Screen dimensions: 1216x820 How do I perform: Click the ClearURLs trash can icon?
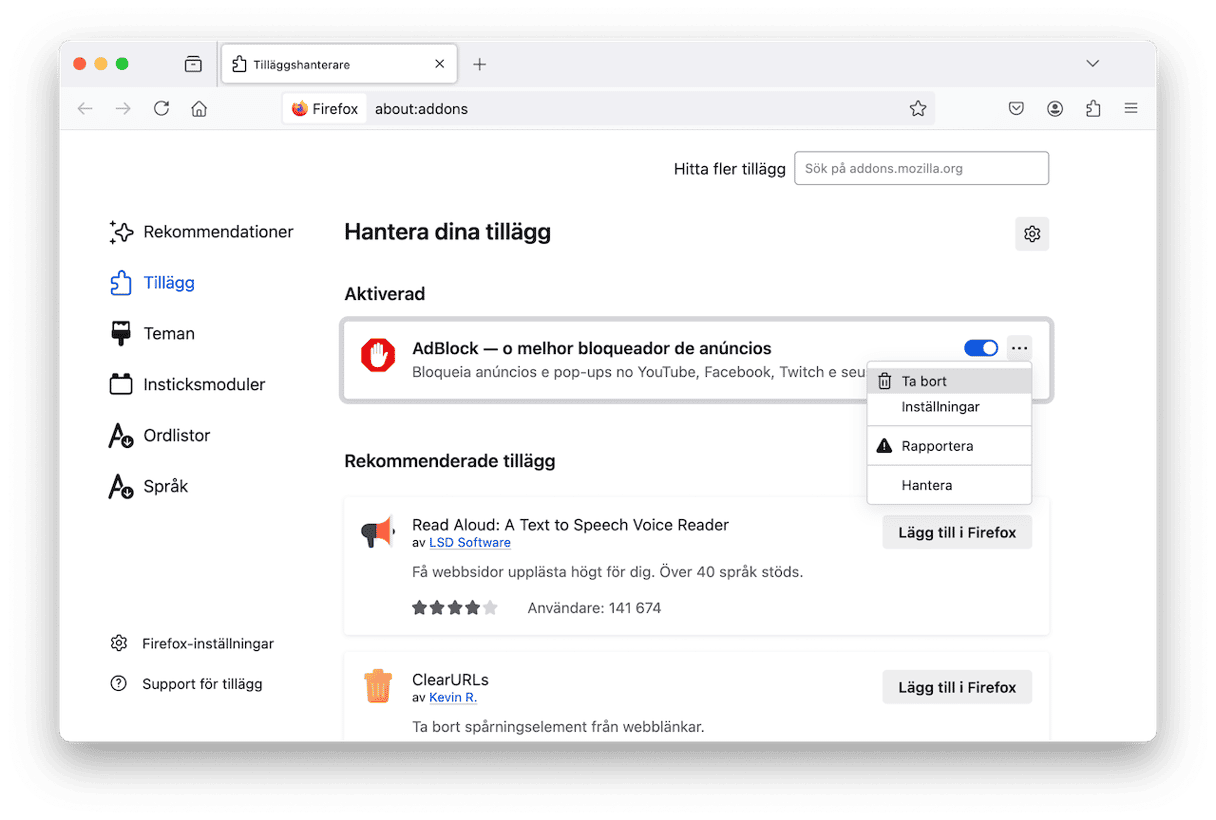tap(378, 687)
